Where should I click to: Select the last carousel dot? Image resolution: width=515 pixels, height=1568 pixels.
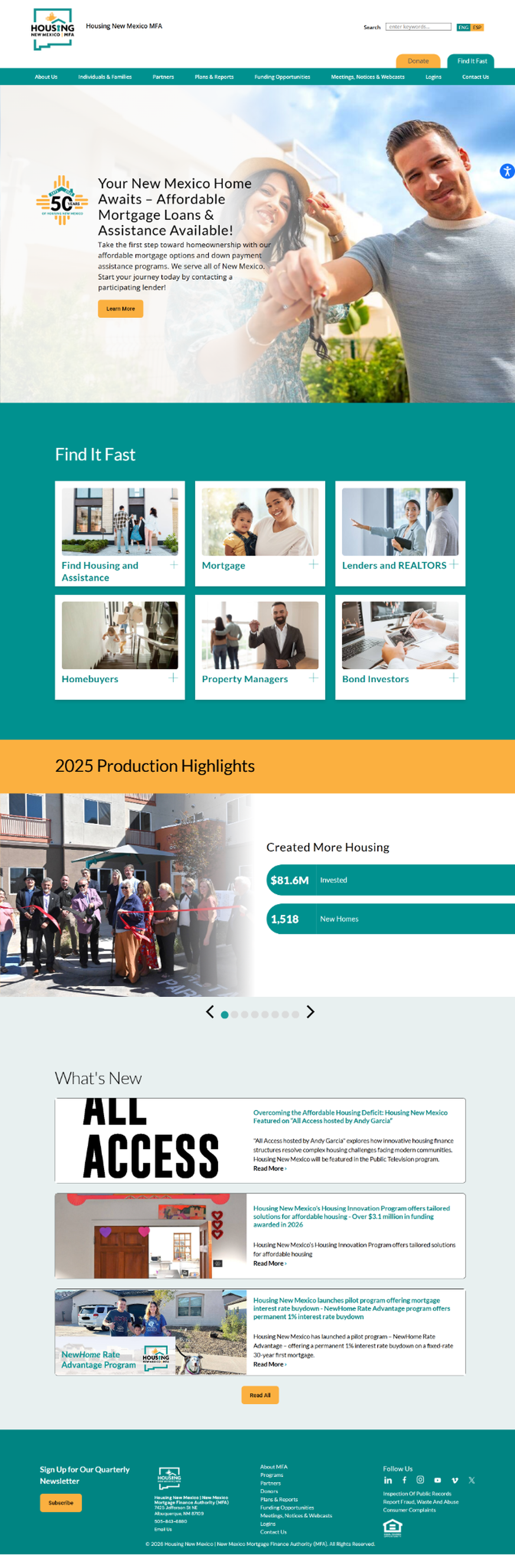click(x=295, y=1015)
